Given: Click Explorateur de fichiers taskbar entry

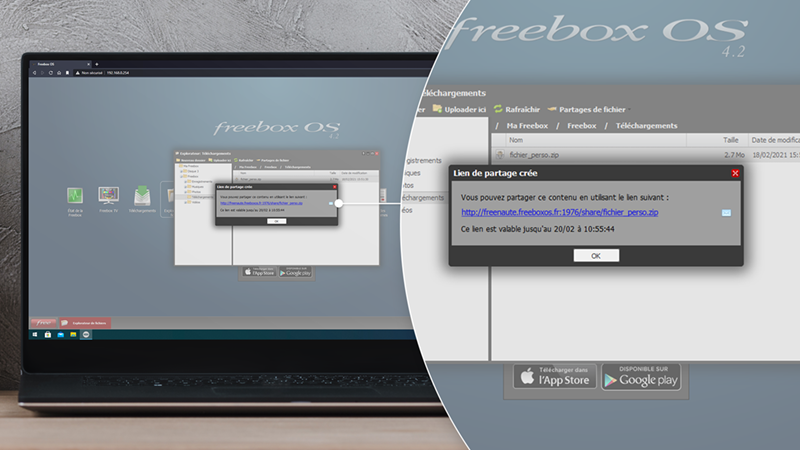Looking at the screenshot, I should point(85,322).
